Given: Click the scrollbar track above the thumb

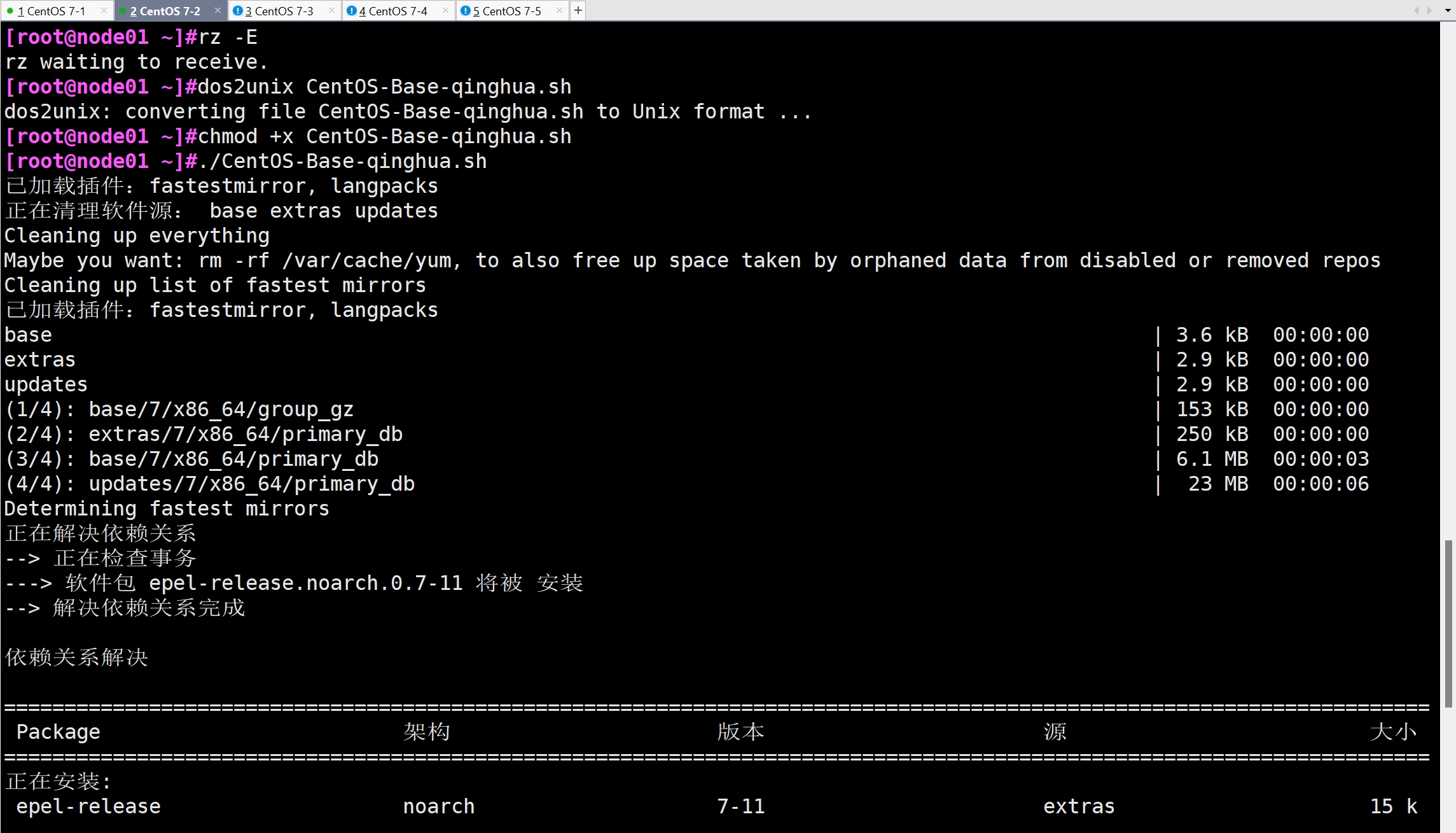Looking at the screenshot, I should (x=1448, y=286).
